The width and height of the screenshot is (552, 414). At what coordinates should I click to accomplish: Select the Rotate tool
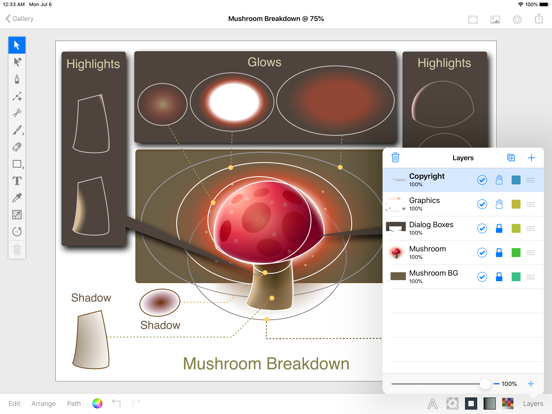[x=17, y=232]
